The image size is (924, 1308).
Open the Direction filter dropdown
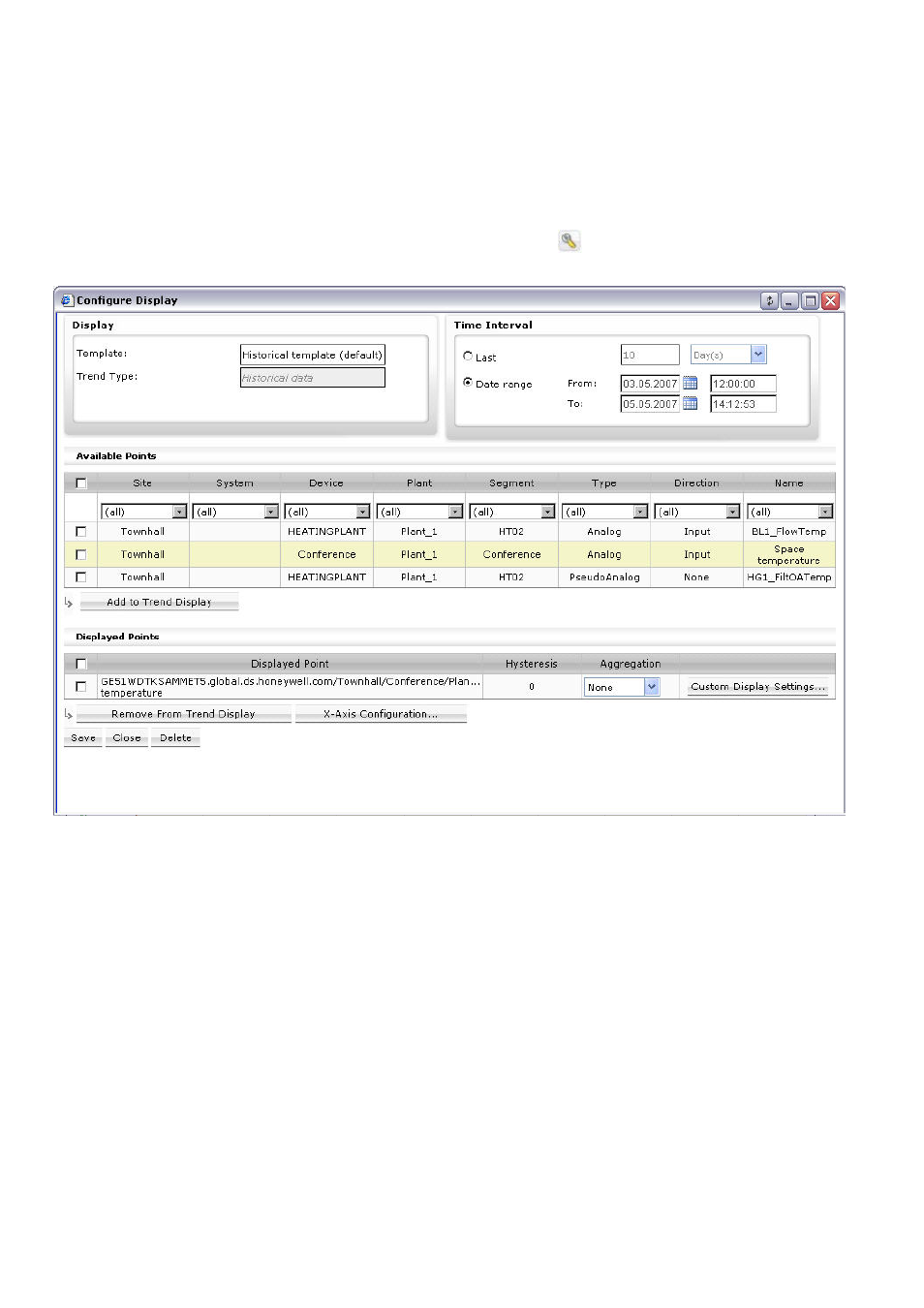click(x=697, y=512)
